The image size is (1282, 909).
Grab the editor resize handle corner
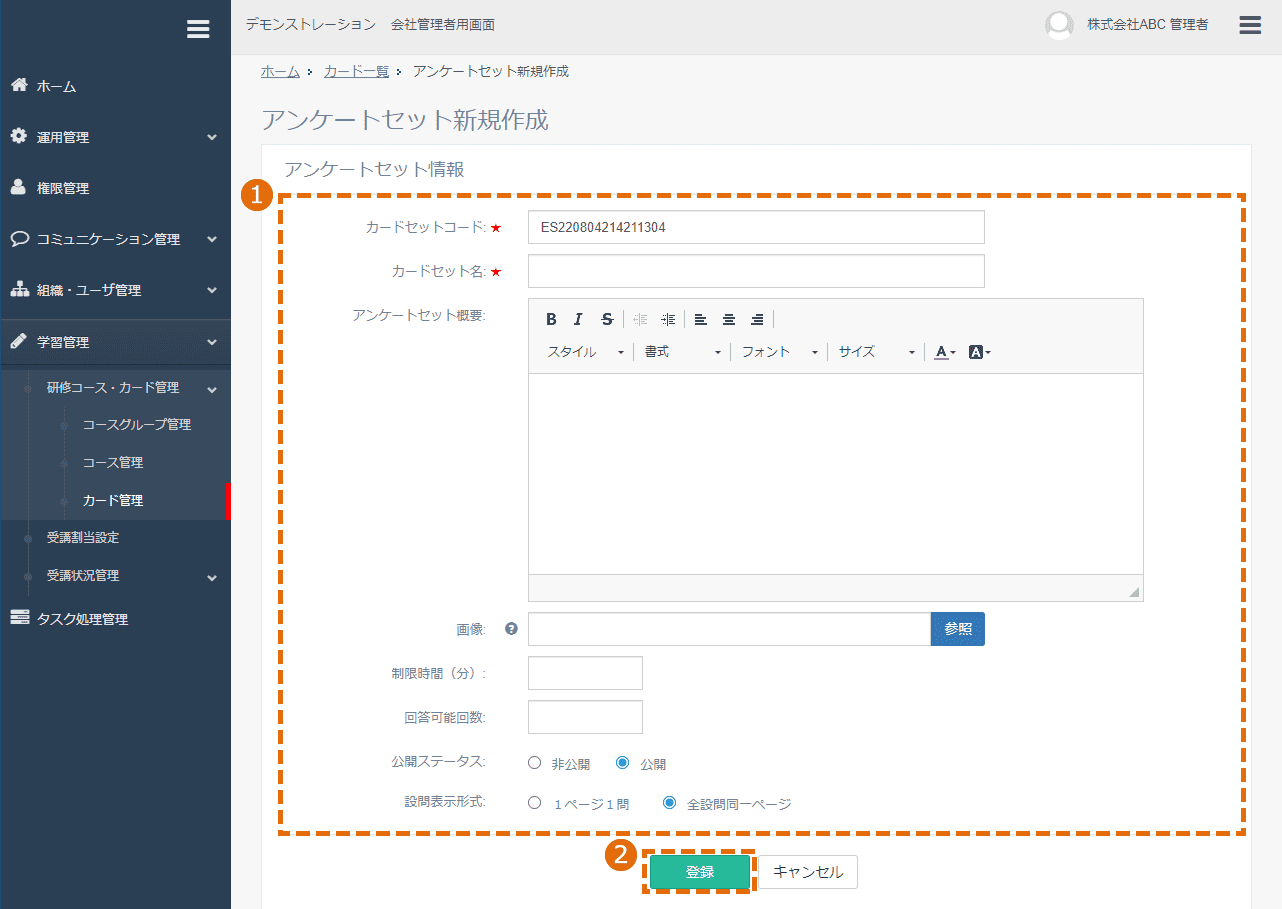tap(1134, 592)
